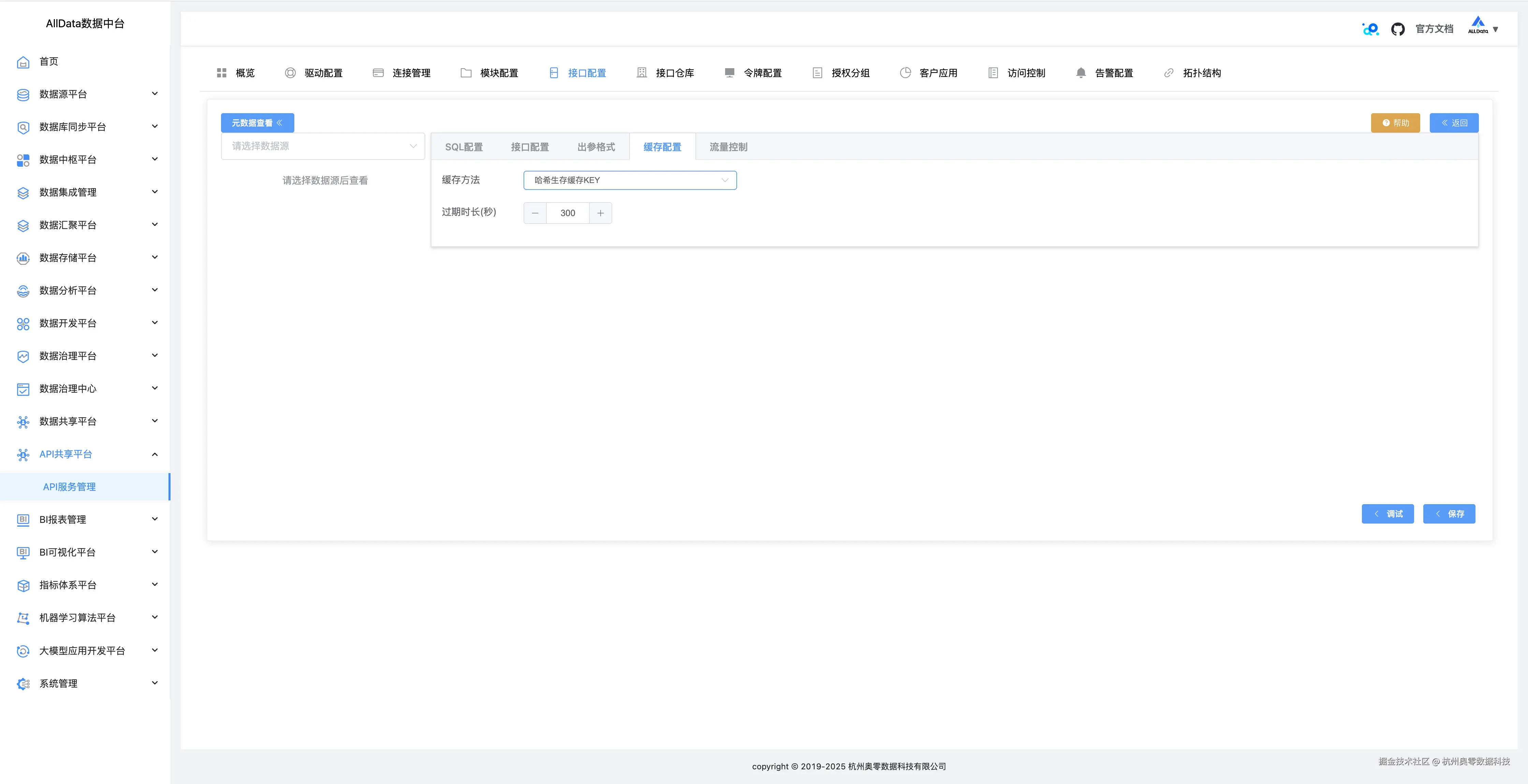
Task: Click the 客户应用 pie chart icon
Action: tap(905, 73)
